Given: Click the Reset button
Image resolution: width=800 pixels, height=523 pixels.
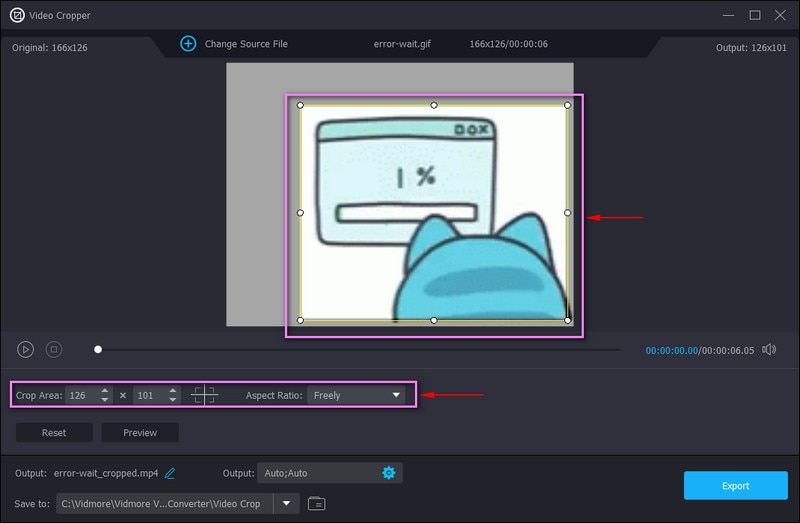Looking at the screenshot, I should [x=54, y=433].
